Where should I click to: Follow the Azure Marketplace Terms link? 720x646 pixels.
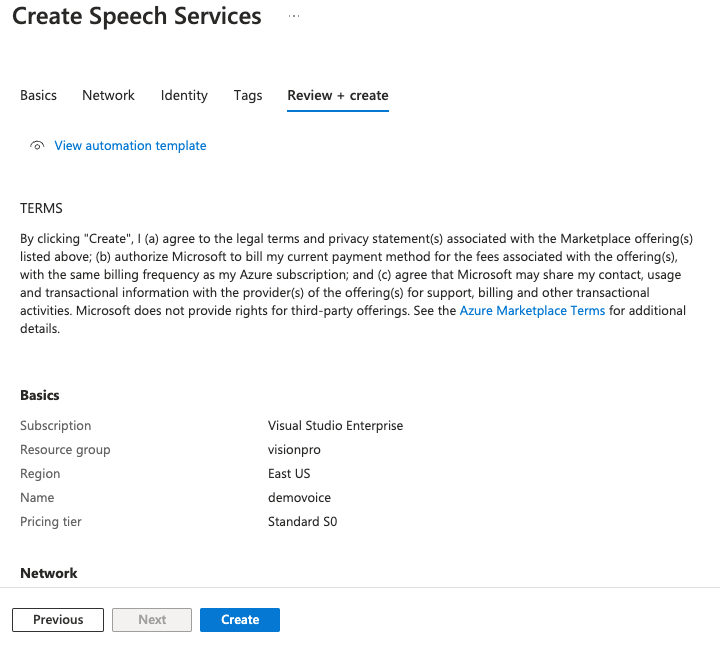coord(532,311)
